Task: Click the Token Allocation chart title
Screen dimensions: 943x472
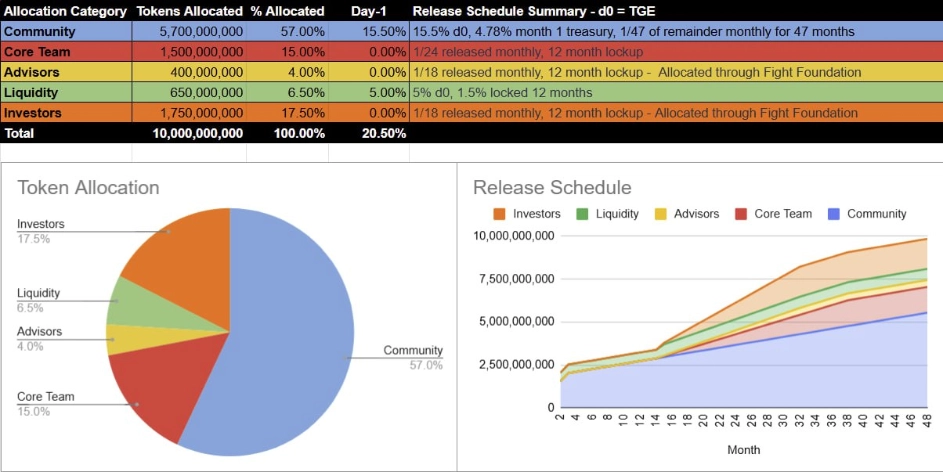Action: [88, 188]
